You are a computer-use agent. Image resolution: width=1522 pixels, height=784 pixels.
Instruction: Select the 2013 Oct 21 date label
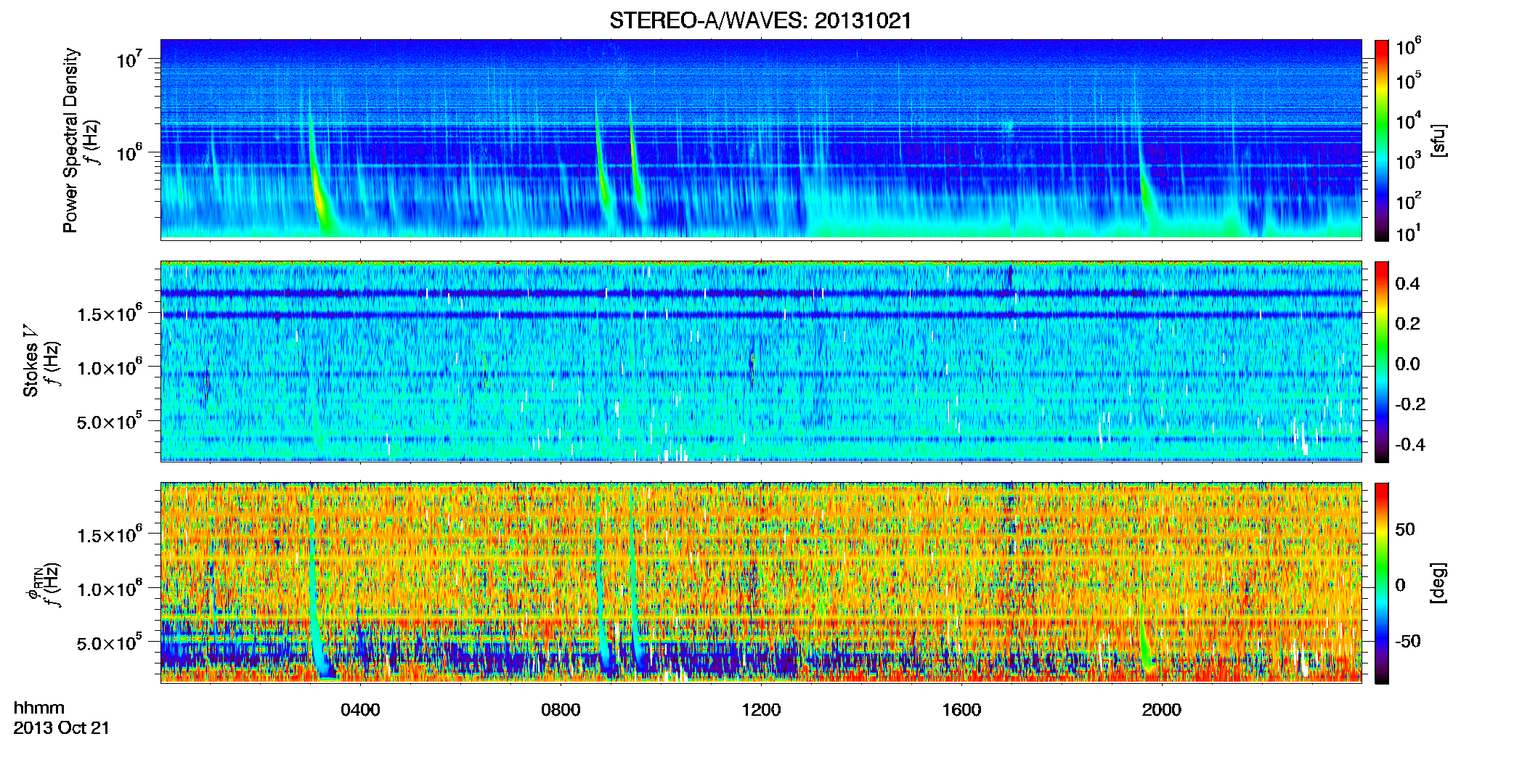pos(62,728)
